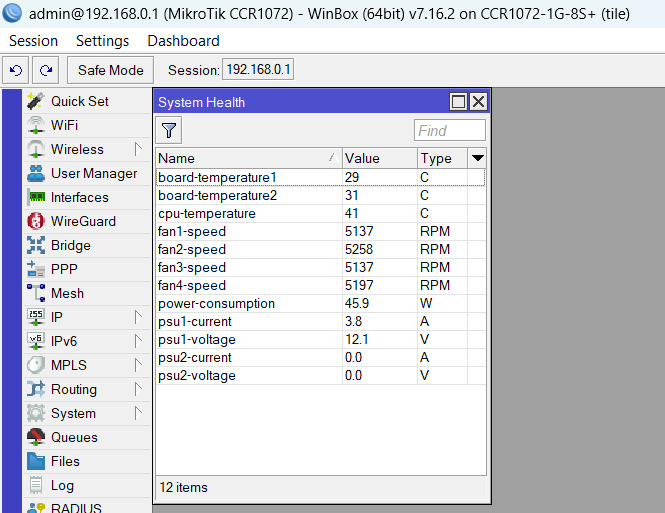Select the board-temperature2 row
Viewport: 665px width, 513px height.
tap(321, 195)
